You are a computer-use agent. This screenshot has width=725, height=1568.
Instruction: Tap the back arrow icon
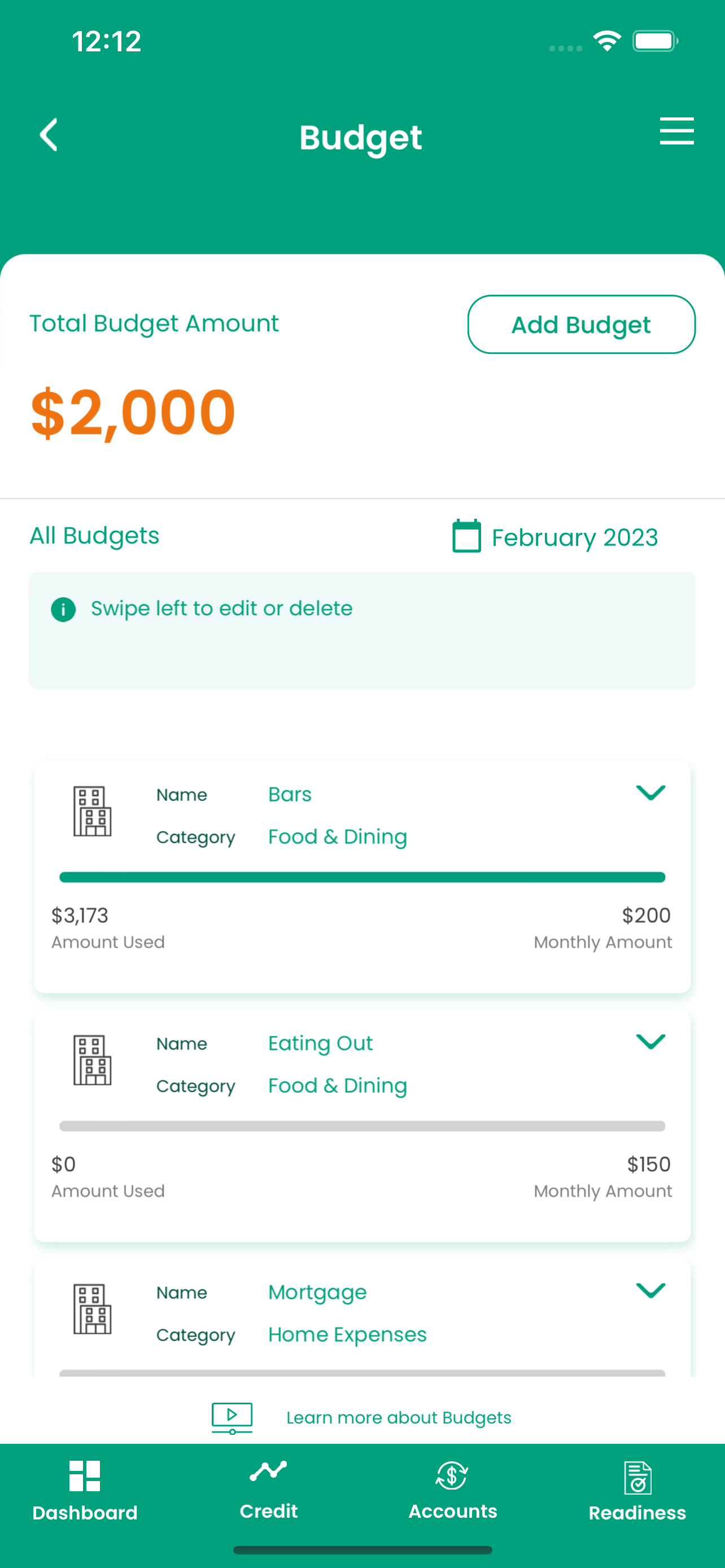pyautogui.click(x=49, y=134)
